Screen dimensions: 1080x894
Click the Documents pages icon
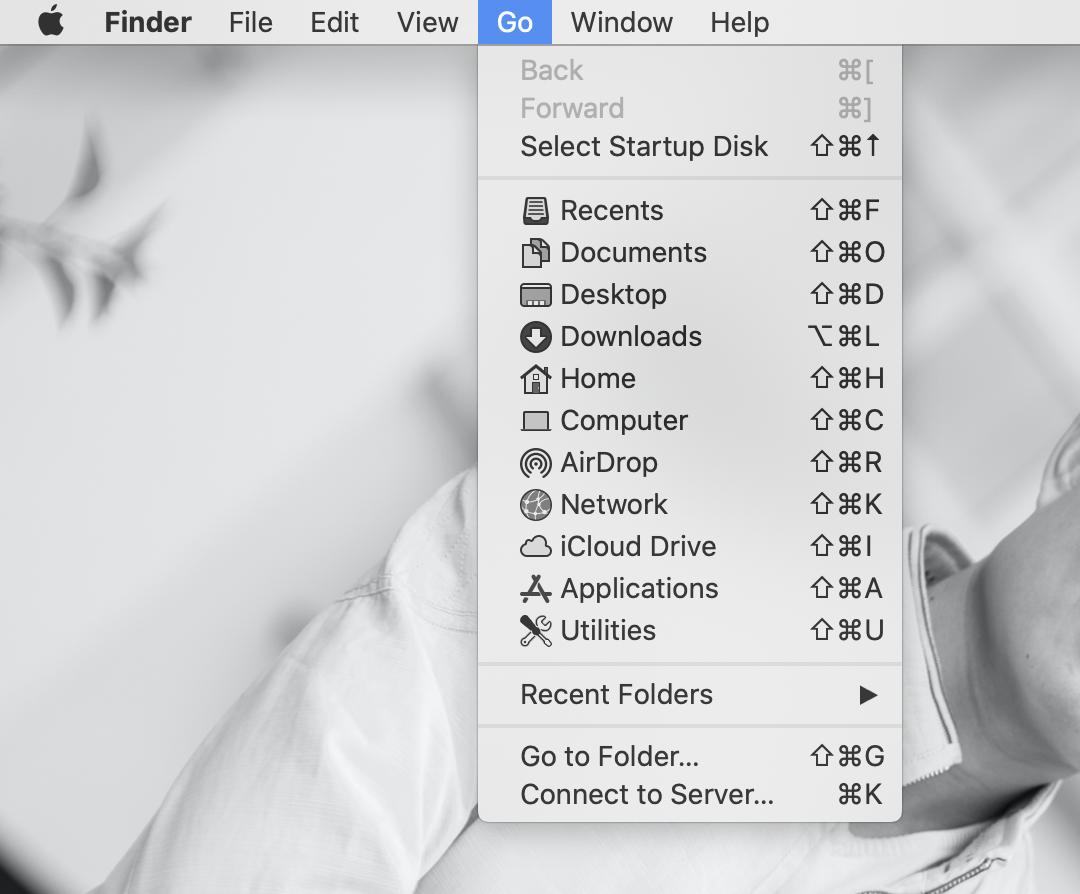(535, 253)
